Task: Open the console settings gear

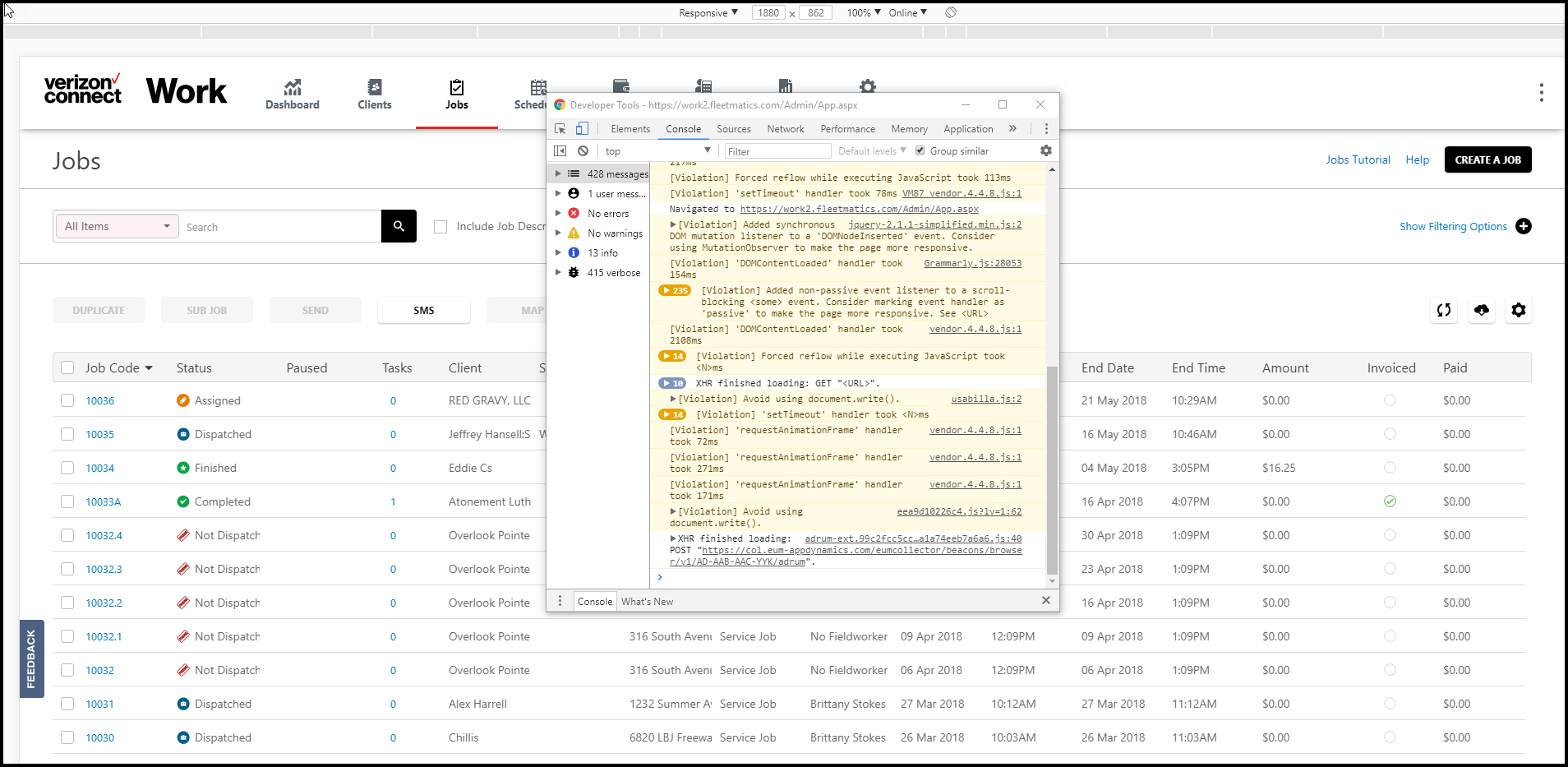Action: coord(1046,150)
